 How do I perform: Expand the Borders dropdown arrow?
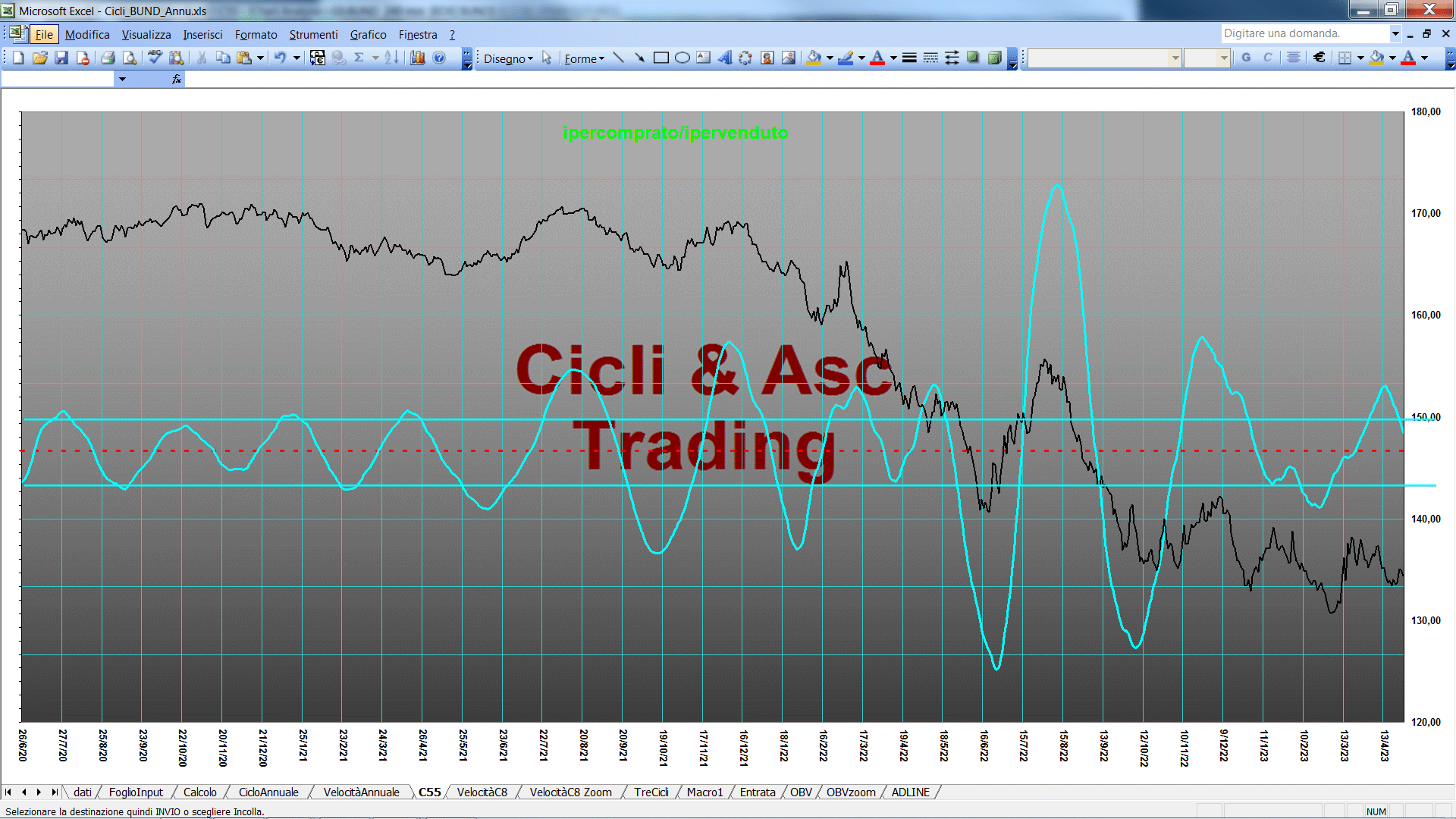[1360, 58]
